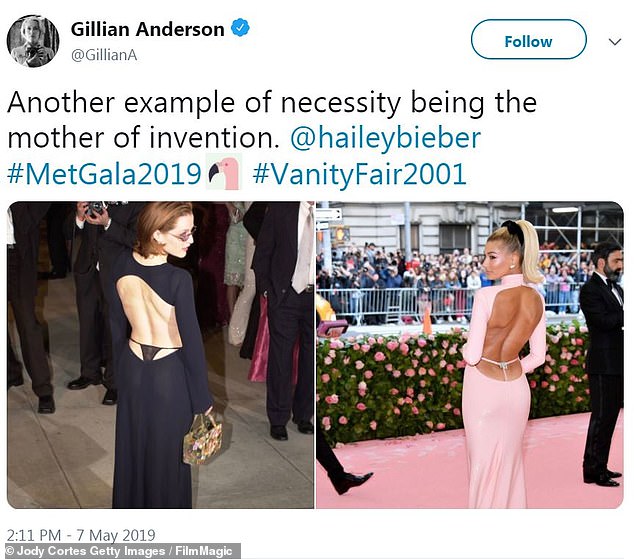The image size is (634, 559).
Task: Open the right pink dress photo
Action: pyautogui.click(x=470, y=355)
